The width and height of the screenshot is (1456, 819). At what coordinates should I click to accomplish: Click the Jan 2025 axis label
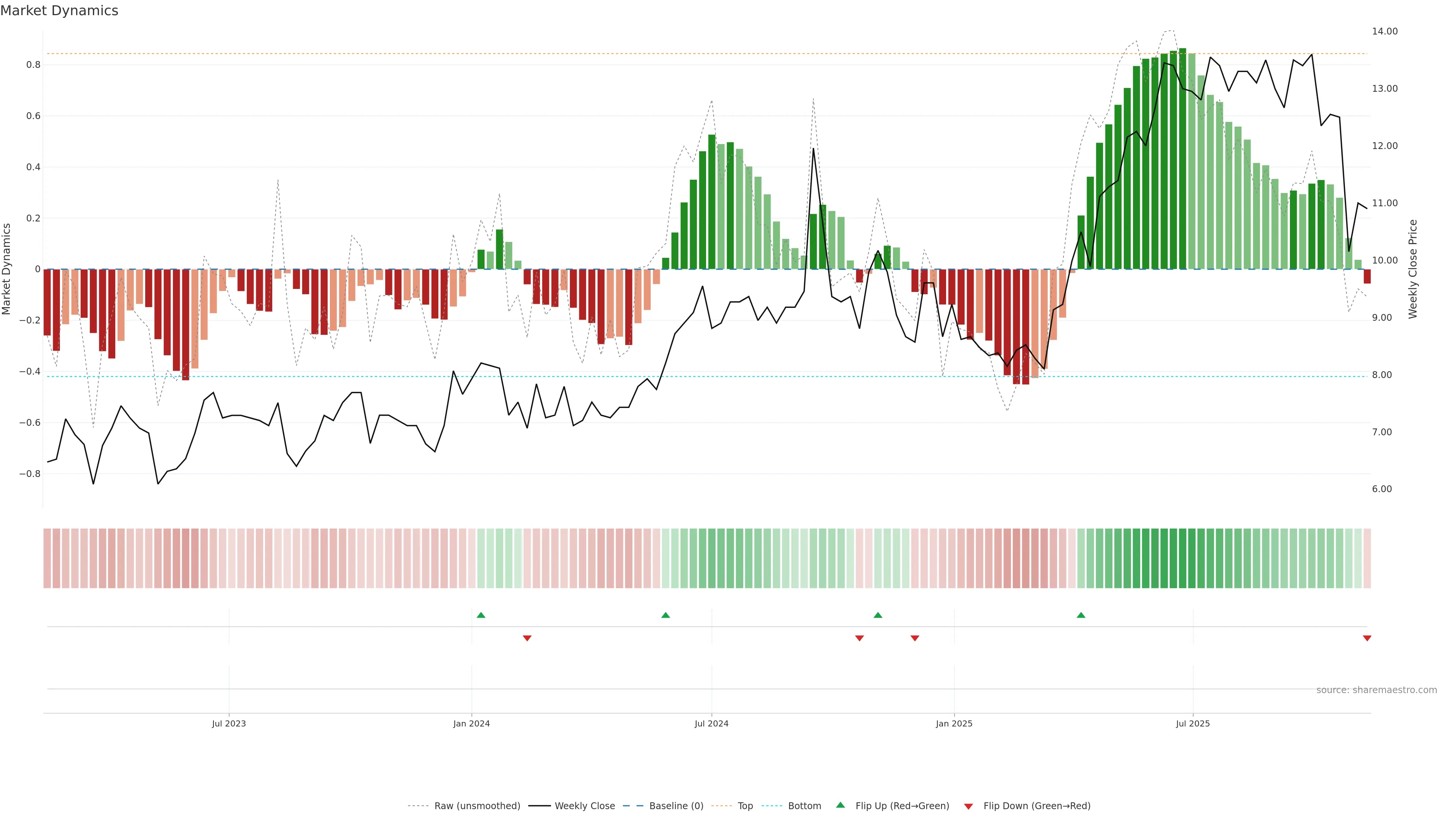[x=954, y=723]
